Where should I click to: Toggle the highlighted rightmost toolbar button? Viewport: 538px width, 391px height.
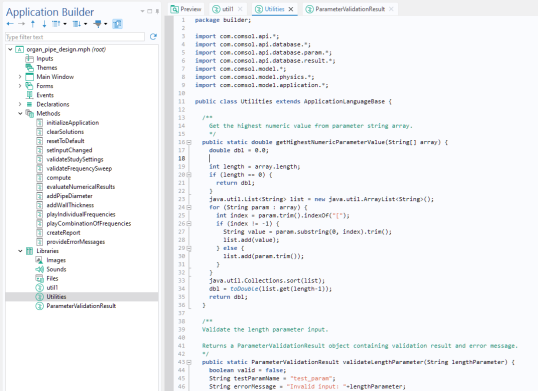coord(117,24)
